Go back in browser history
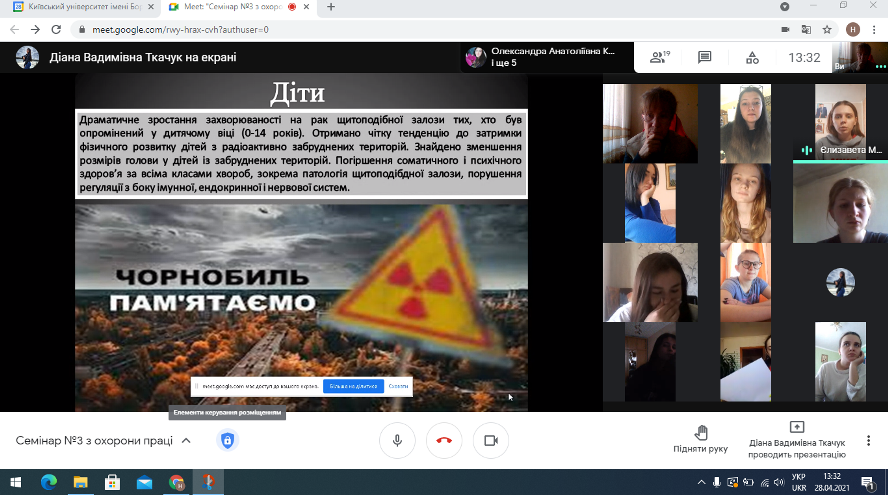 [15, 29]
